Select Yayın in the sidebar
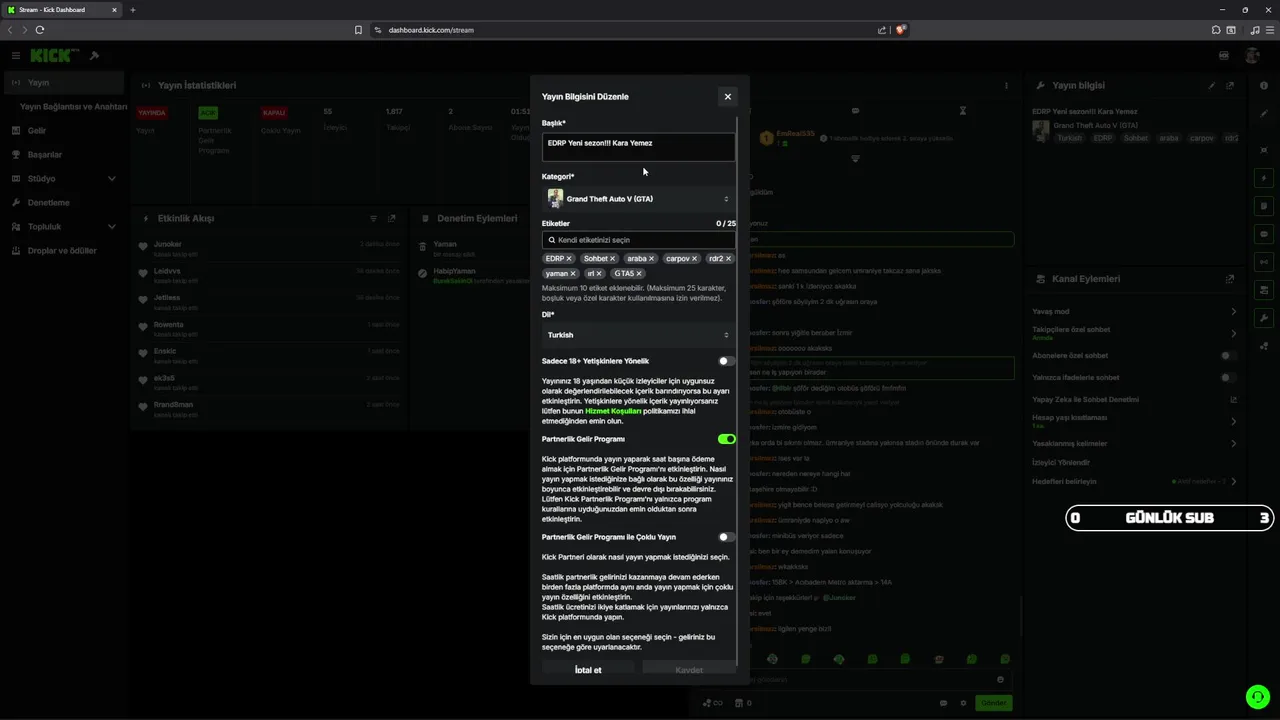This screenshot has height=720, width=1280. (62, 83)
